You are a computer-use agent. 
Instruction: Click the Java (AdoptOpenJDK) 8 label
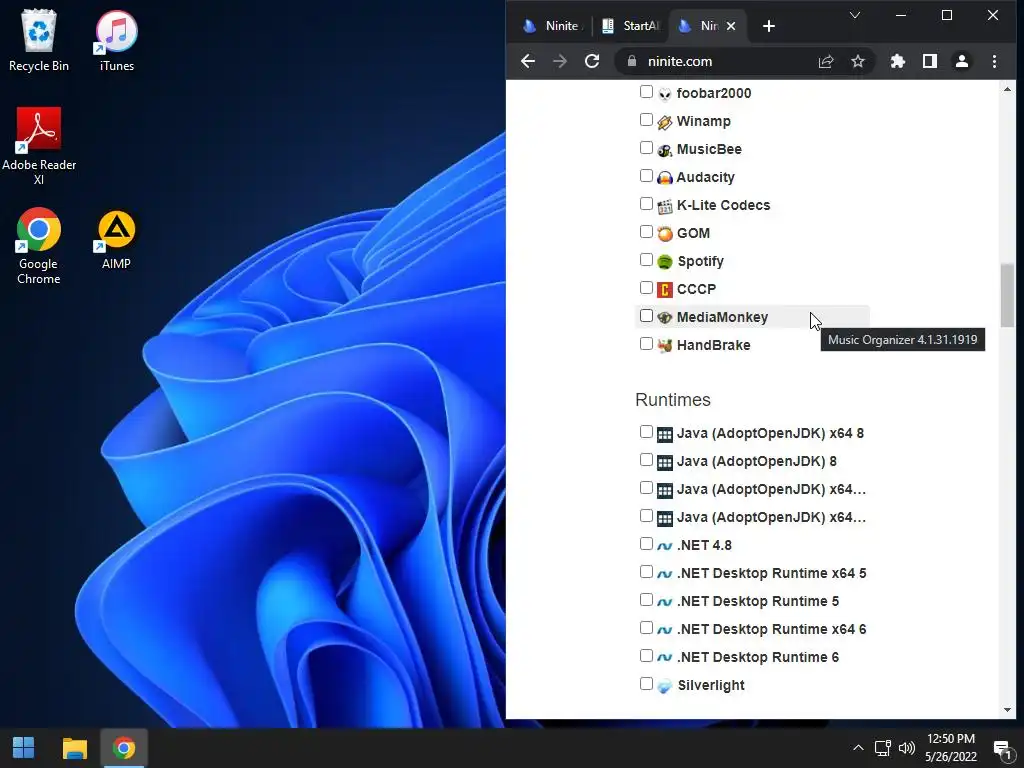756,462
